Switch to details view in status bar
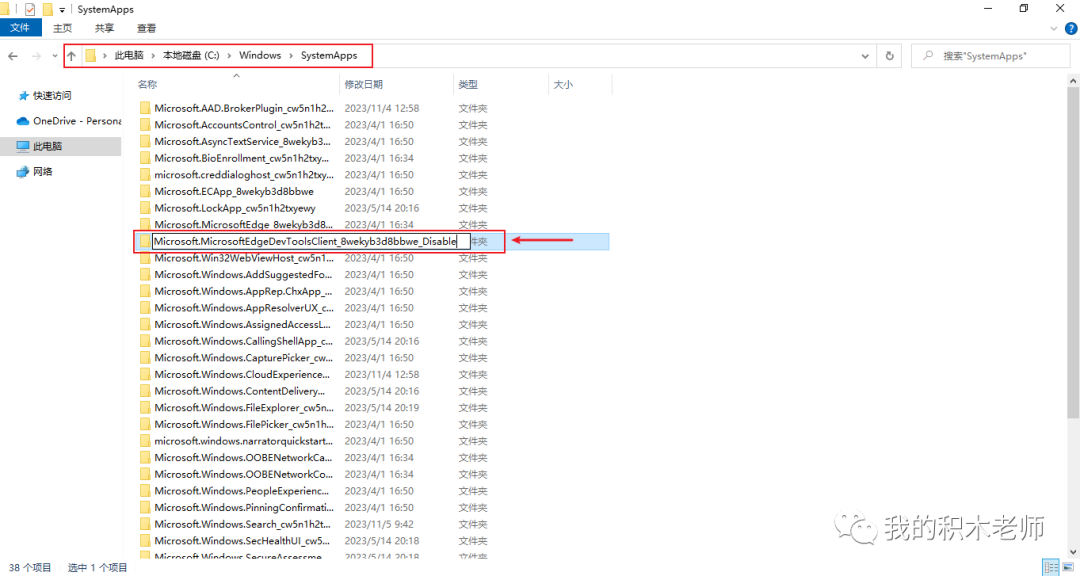Image resolution: width=1080 pixels, height=576 pixels. click(x=1048, y=567)
